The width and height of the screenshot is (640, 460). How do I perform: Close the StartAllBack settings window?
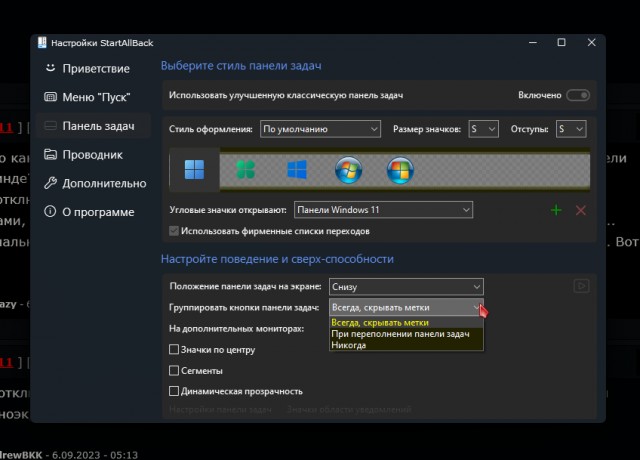pyautogui.click(x=591, y=42)
